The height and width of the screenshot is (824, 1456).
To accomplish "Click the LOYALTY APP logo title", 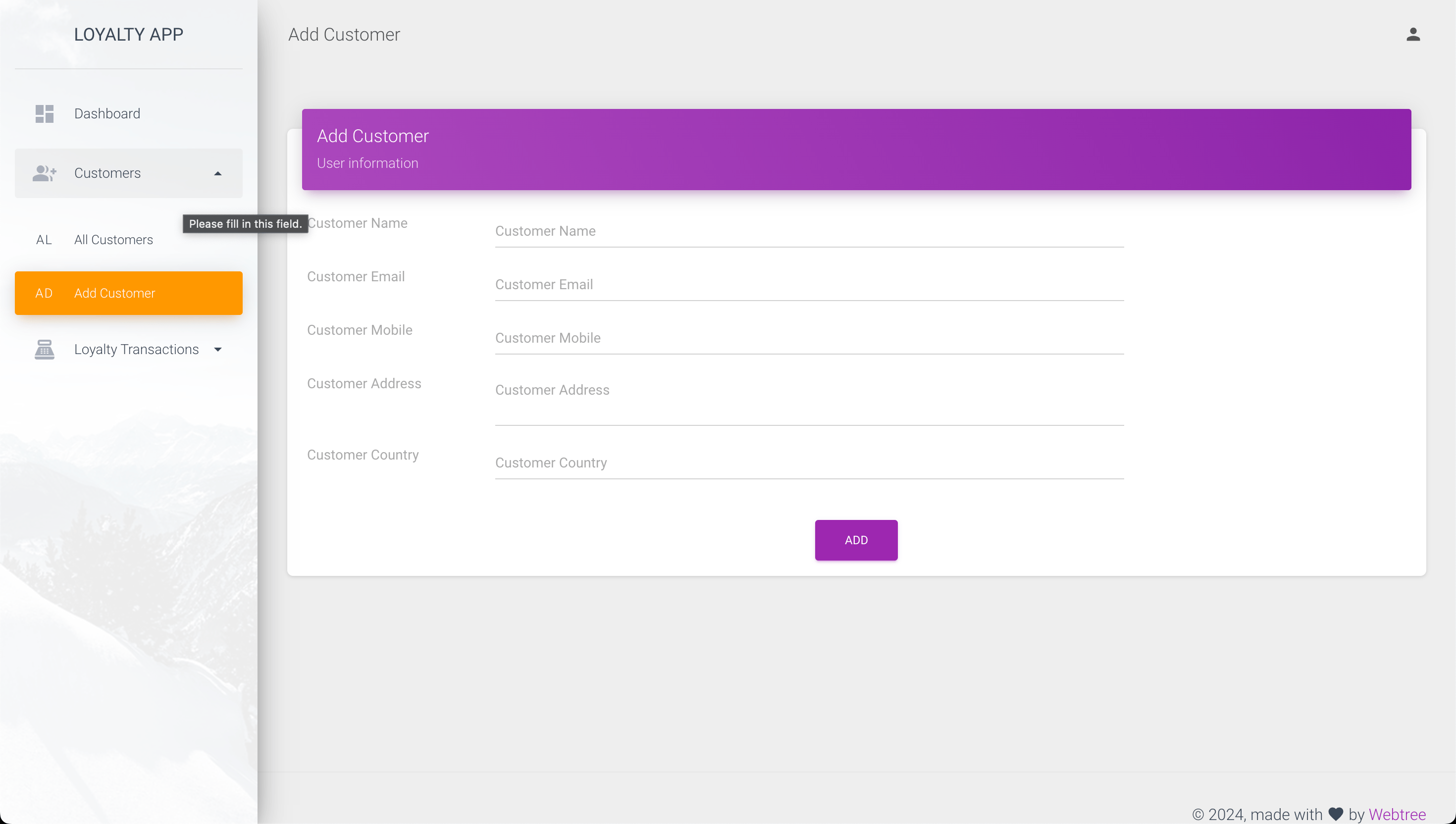I will pos(128,35).
